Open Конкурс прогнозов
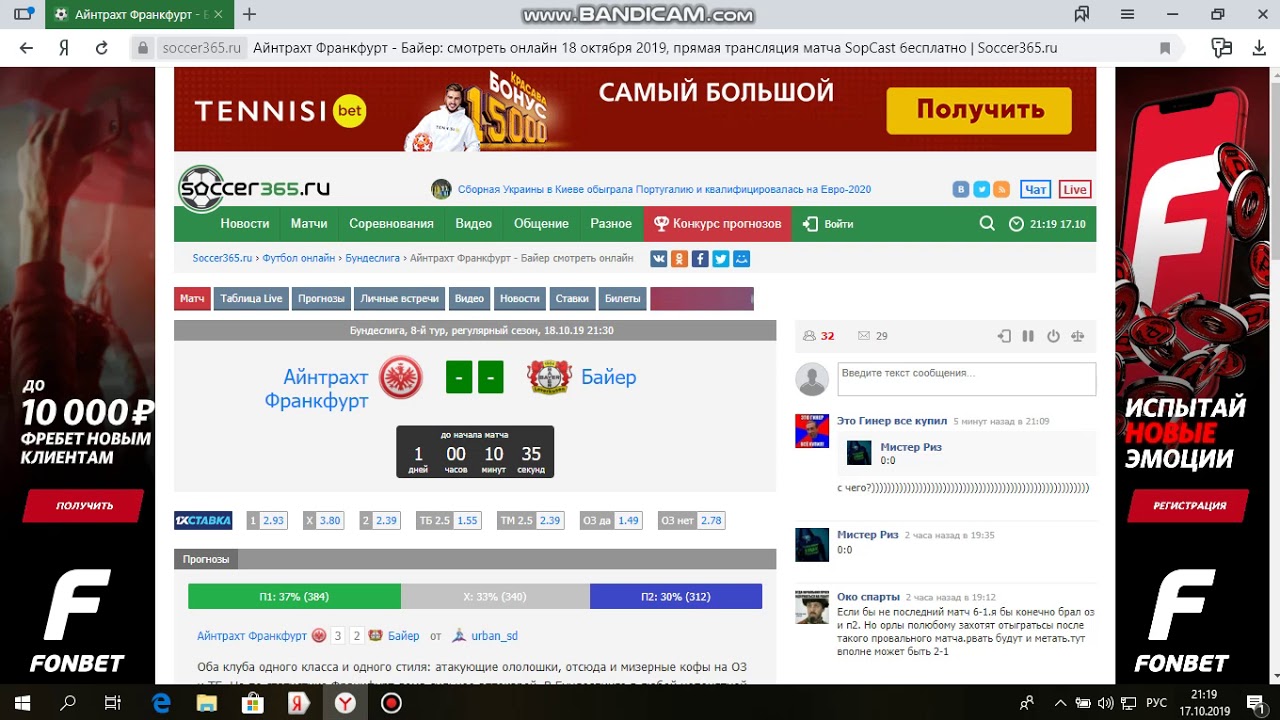This screenshot has width=1280, height=720. tap(718, 224)
